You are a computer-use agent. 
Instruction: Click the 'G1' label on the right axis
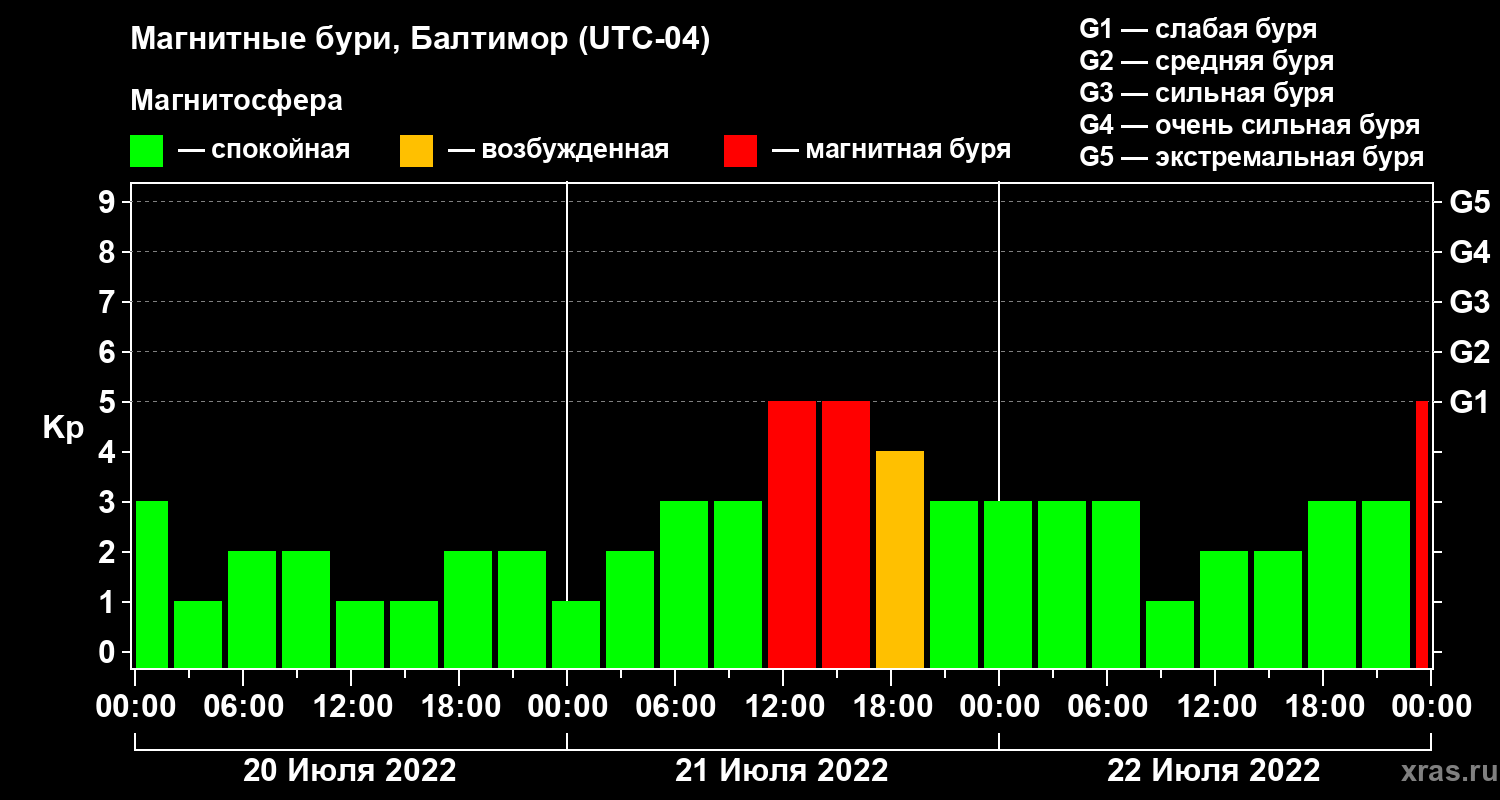coord(1469,402)
